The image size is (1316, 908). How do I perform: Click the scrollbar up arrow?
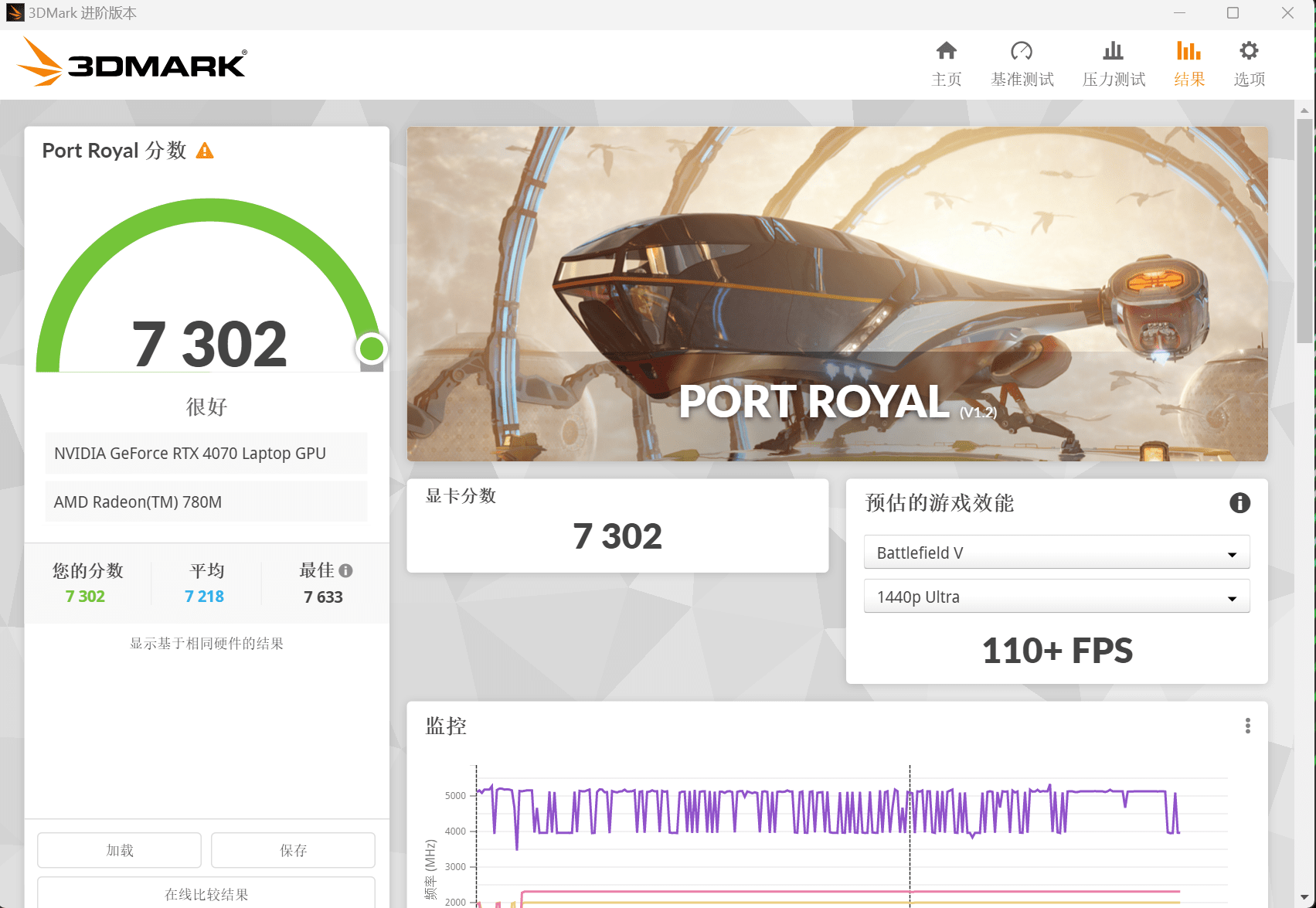pos(1305,110)
